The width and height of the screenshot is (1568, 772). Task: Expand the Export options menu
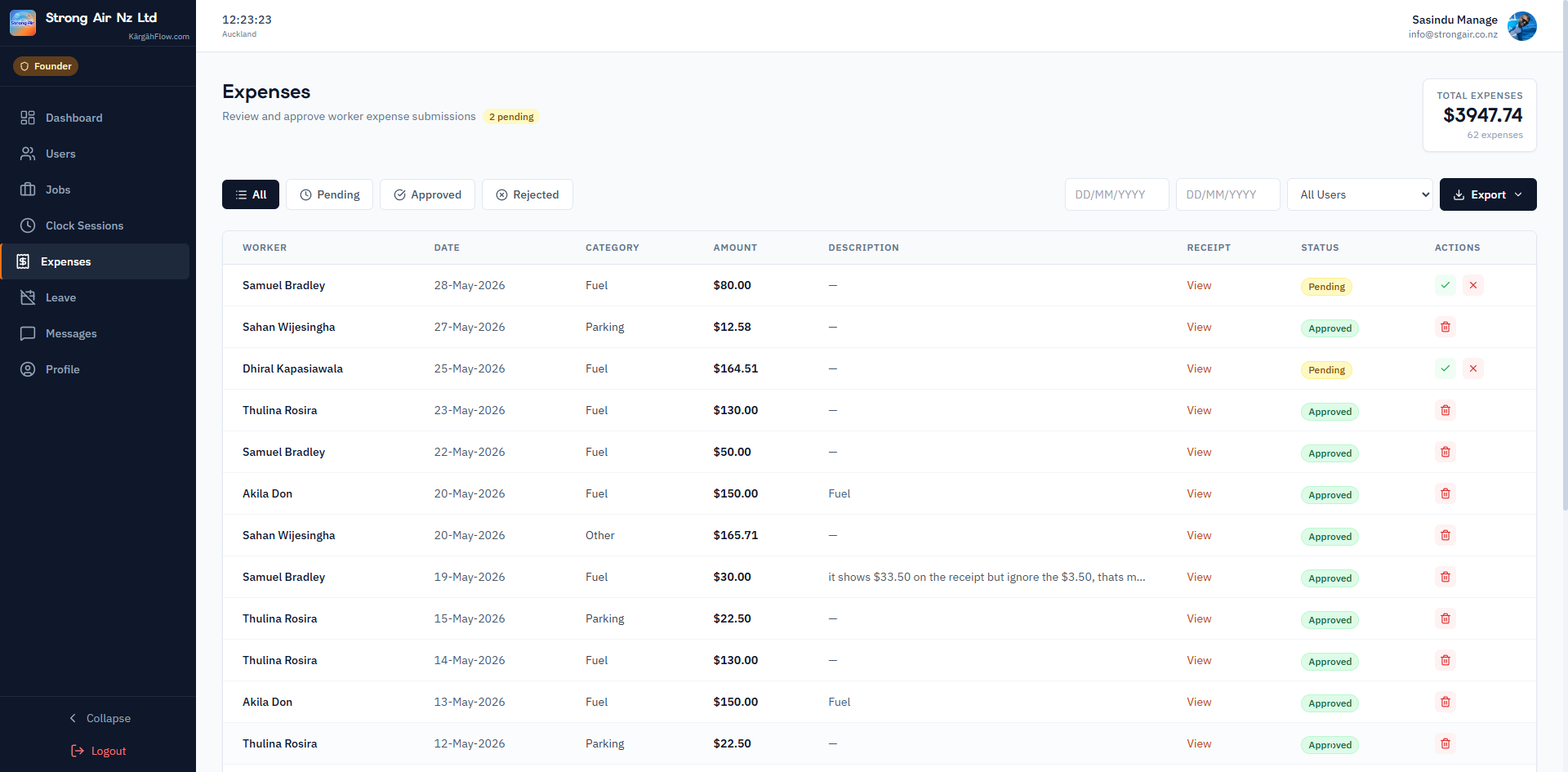point(1488,194)
